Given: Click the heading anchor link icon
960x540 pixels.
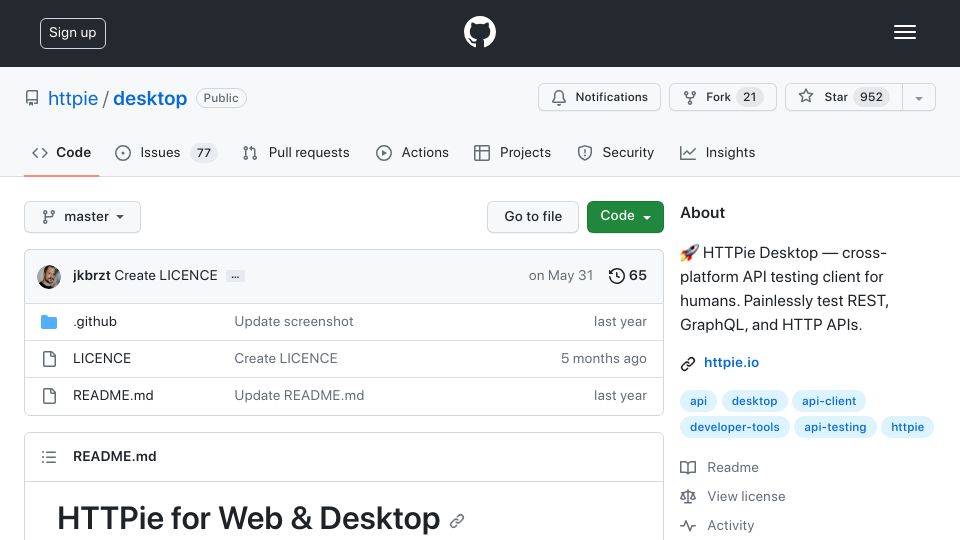Looking at the screenshot, I should click(x=457, y=521).
